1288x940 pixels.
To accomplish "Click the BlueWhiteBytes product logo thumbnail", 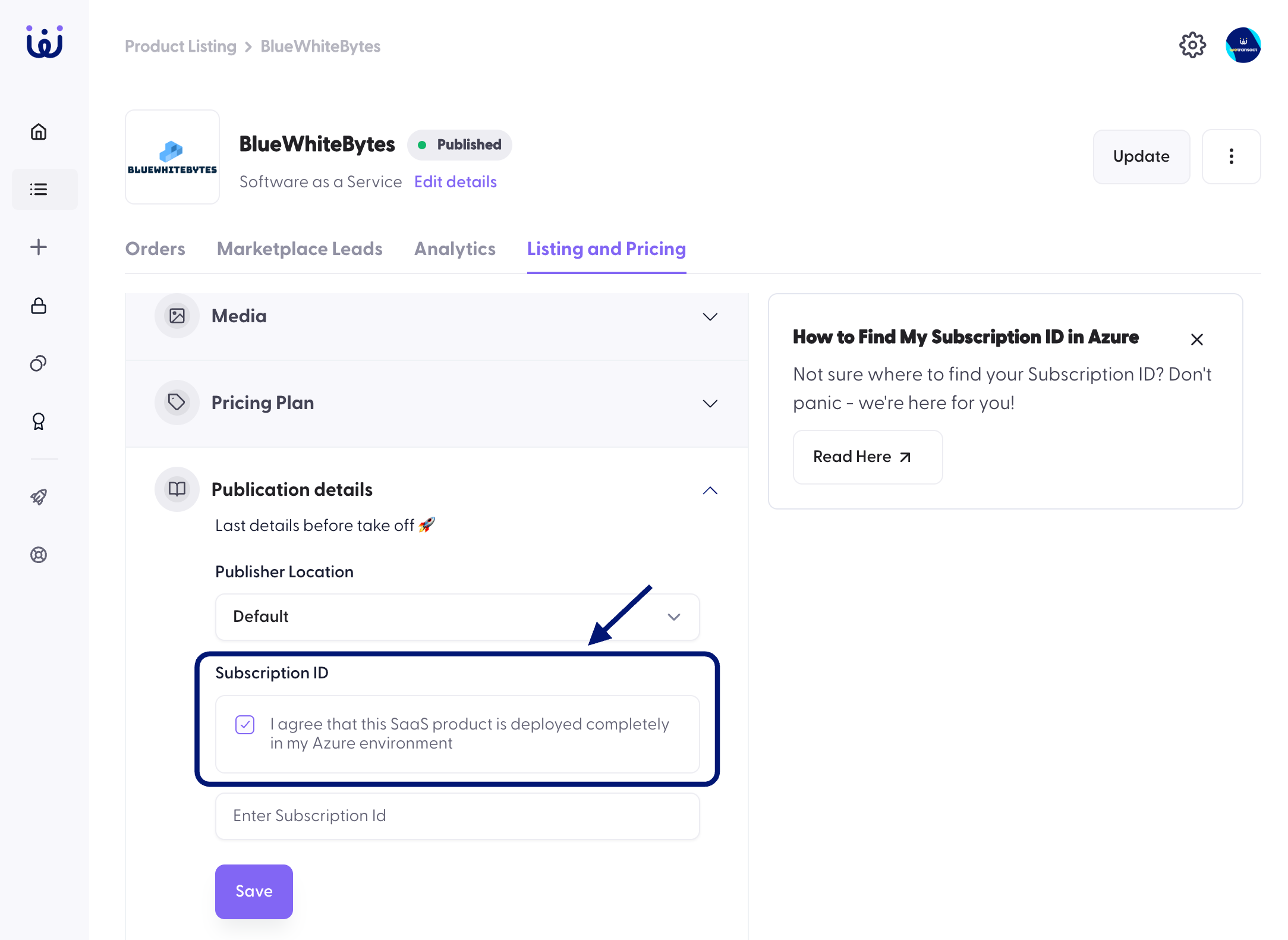I will click(x=172, y=157).
